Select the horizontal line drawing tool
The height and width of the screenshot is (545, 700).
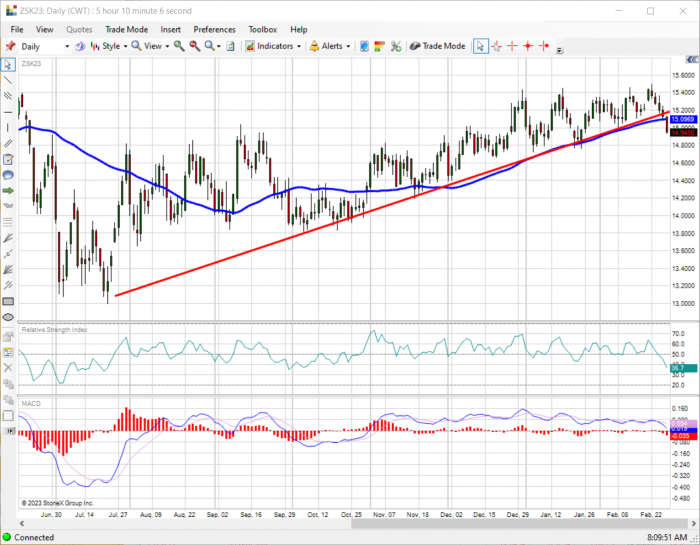(8, 112)
